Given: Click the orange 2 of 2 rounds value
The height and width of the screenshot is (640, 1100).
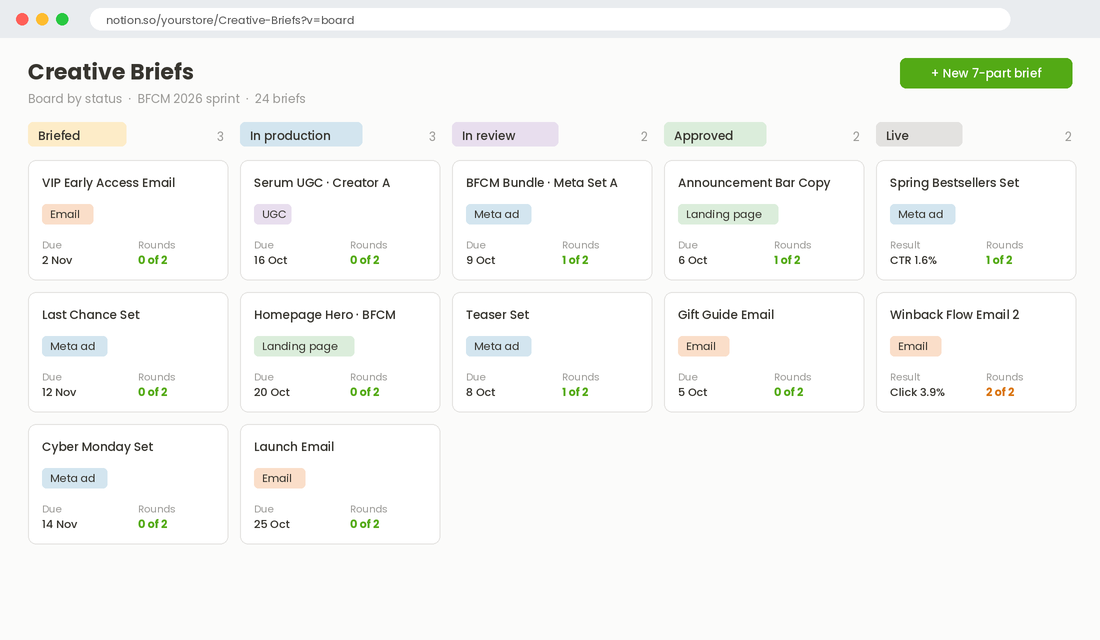Looking at the screenshot, I should [x=1000, y=392].
